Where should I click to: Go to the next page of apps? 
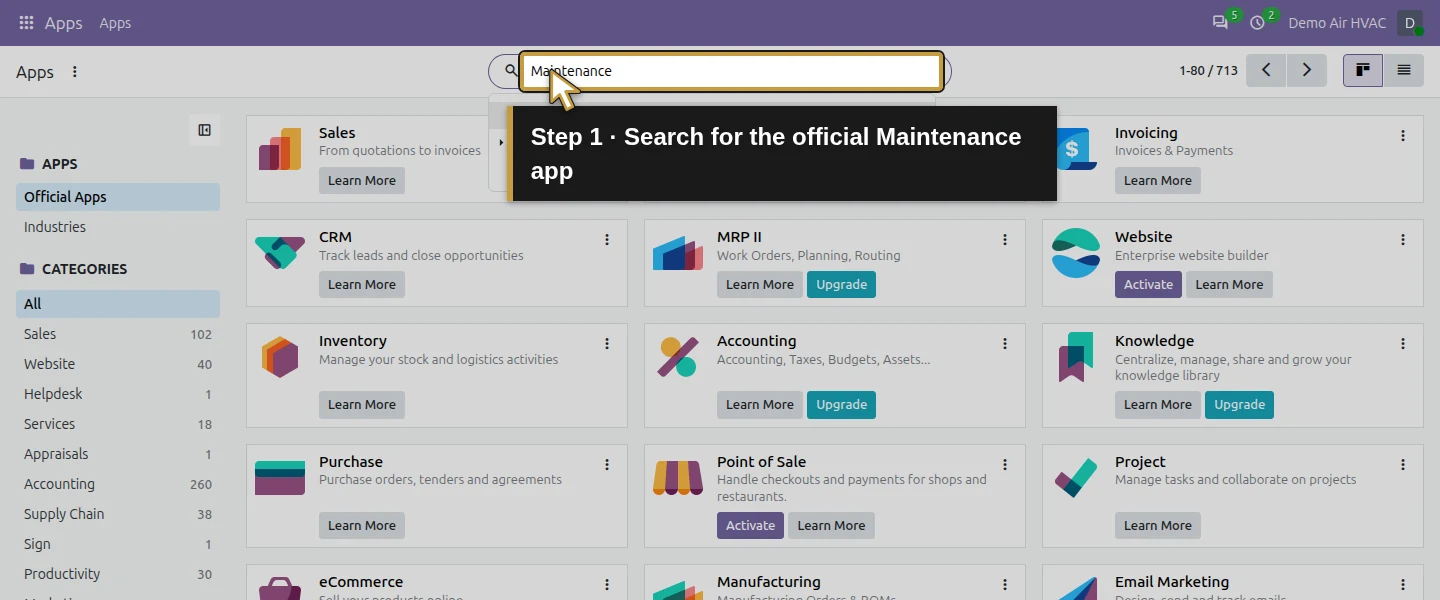[1306, 70]
